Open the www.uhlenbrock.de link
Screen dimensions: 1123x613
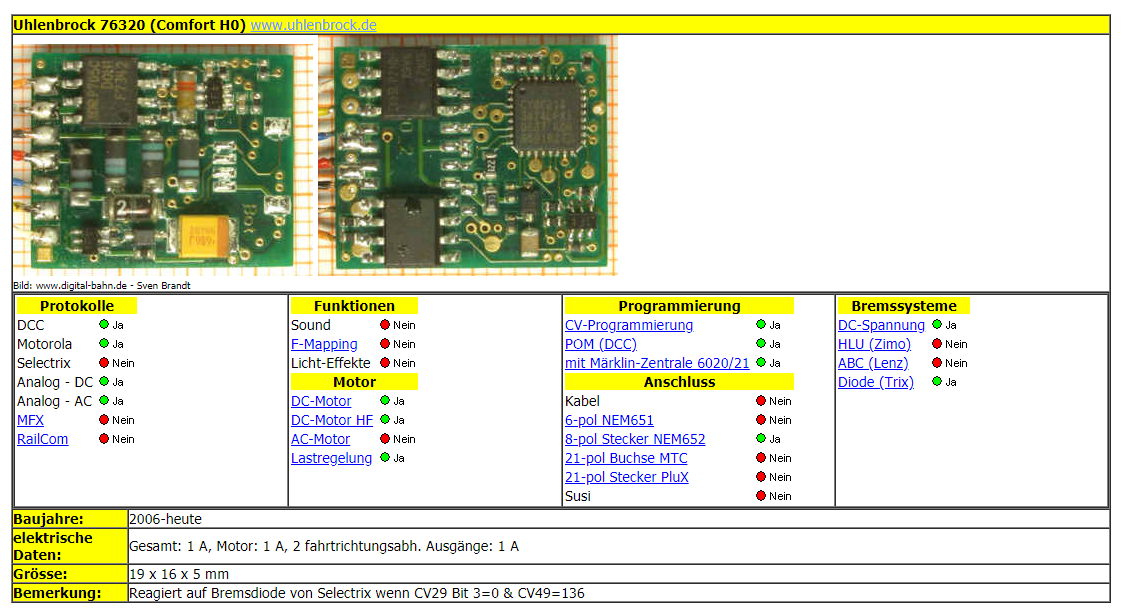[x=313, y=25]
